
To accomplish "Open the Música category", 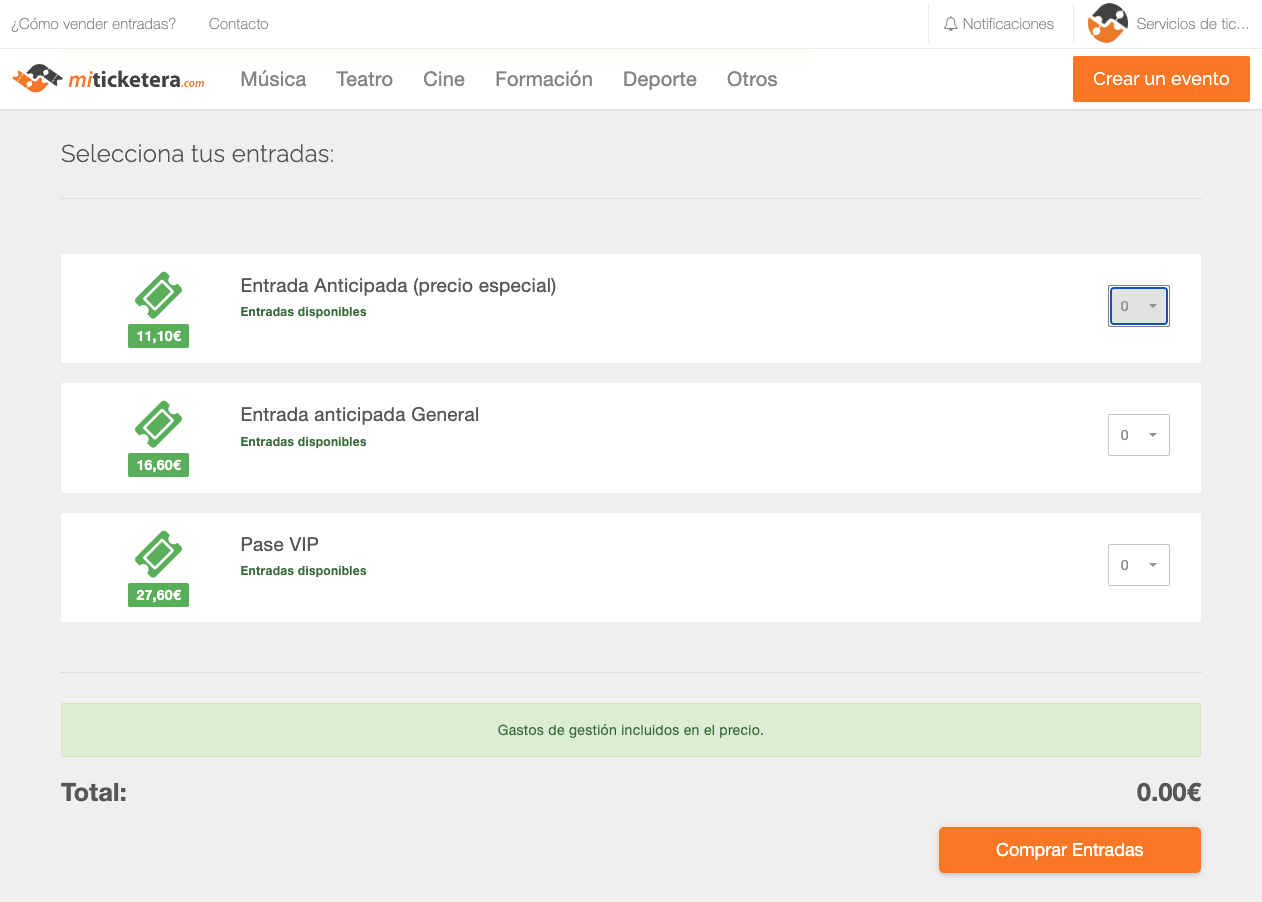I will (273, 79).
